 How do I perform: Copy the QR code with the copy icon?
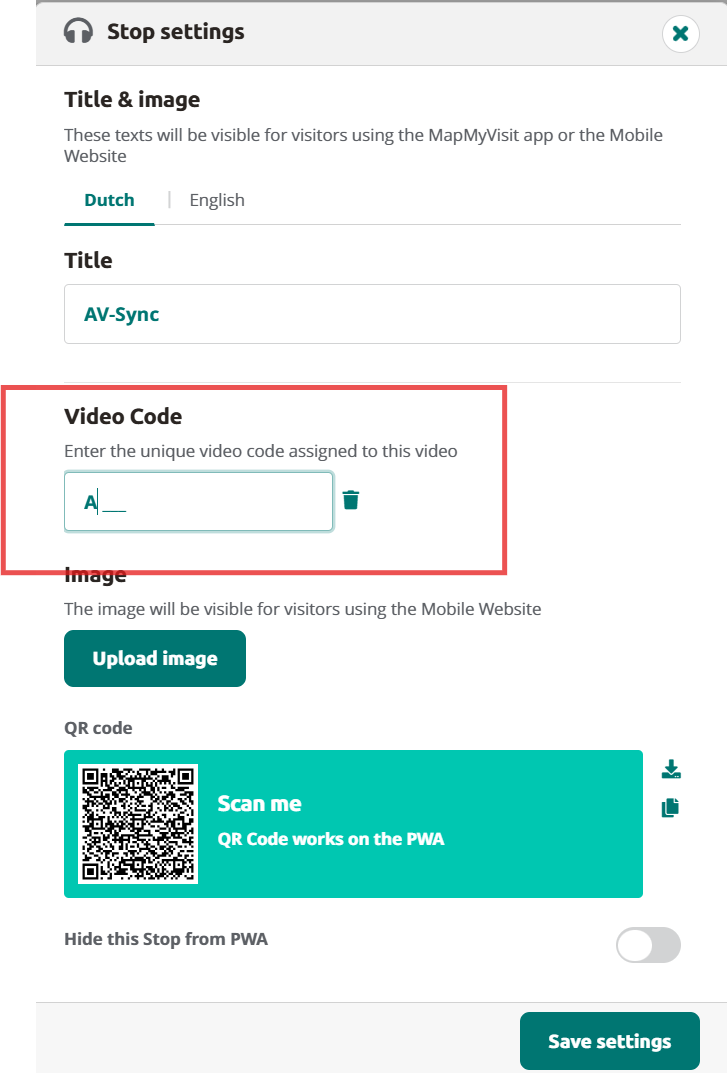coord(671,807)
